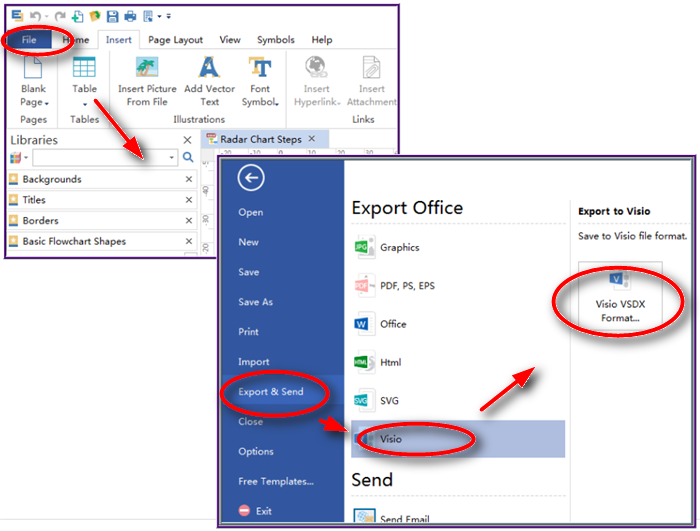
Task: Select the Titles library row
Action: pos(102,200)
